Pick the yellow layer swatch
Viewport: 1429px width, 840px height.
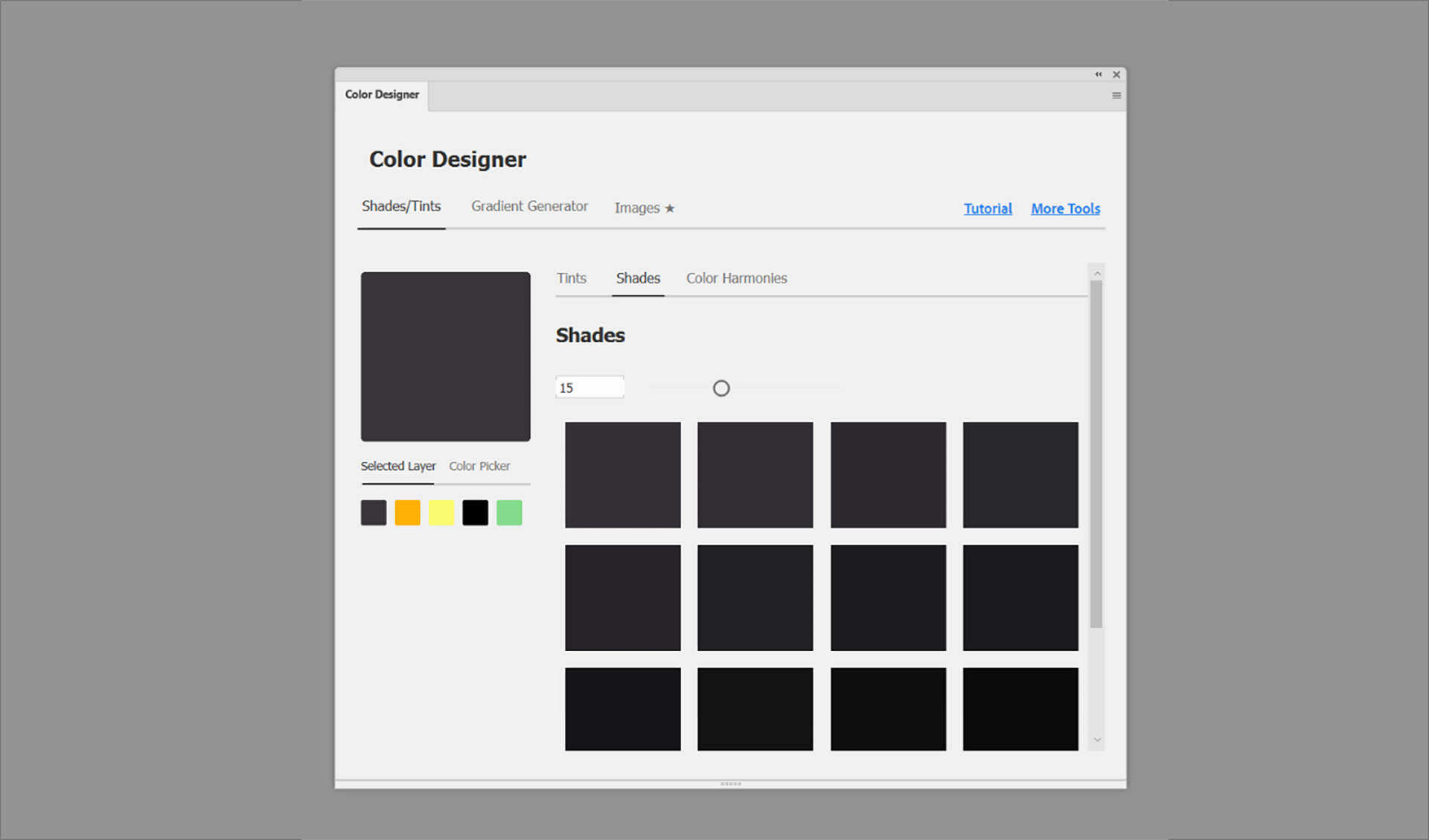(x=441, y=513)
